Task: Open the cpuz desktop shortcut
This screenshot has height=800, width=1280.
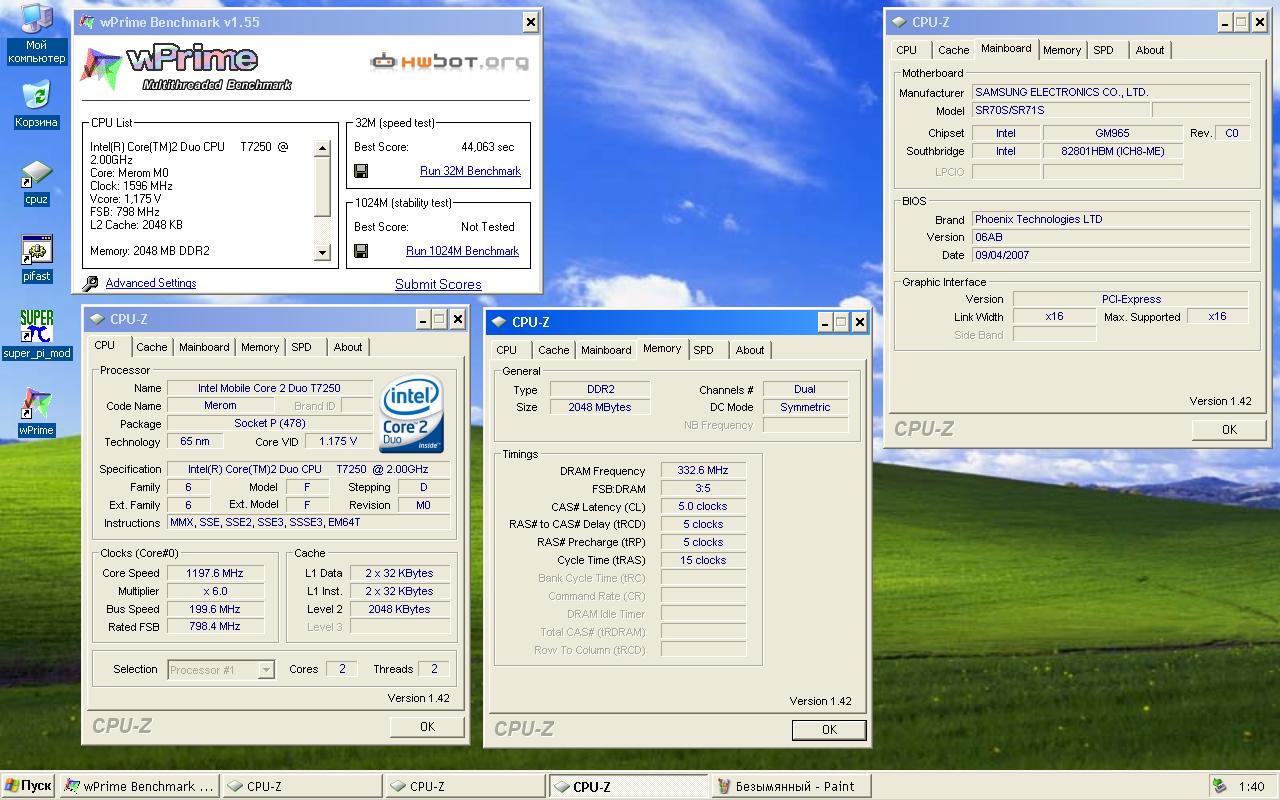Action: pos(36,182)
